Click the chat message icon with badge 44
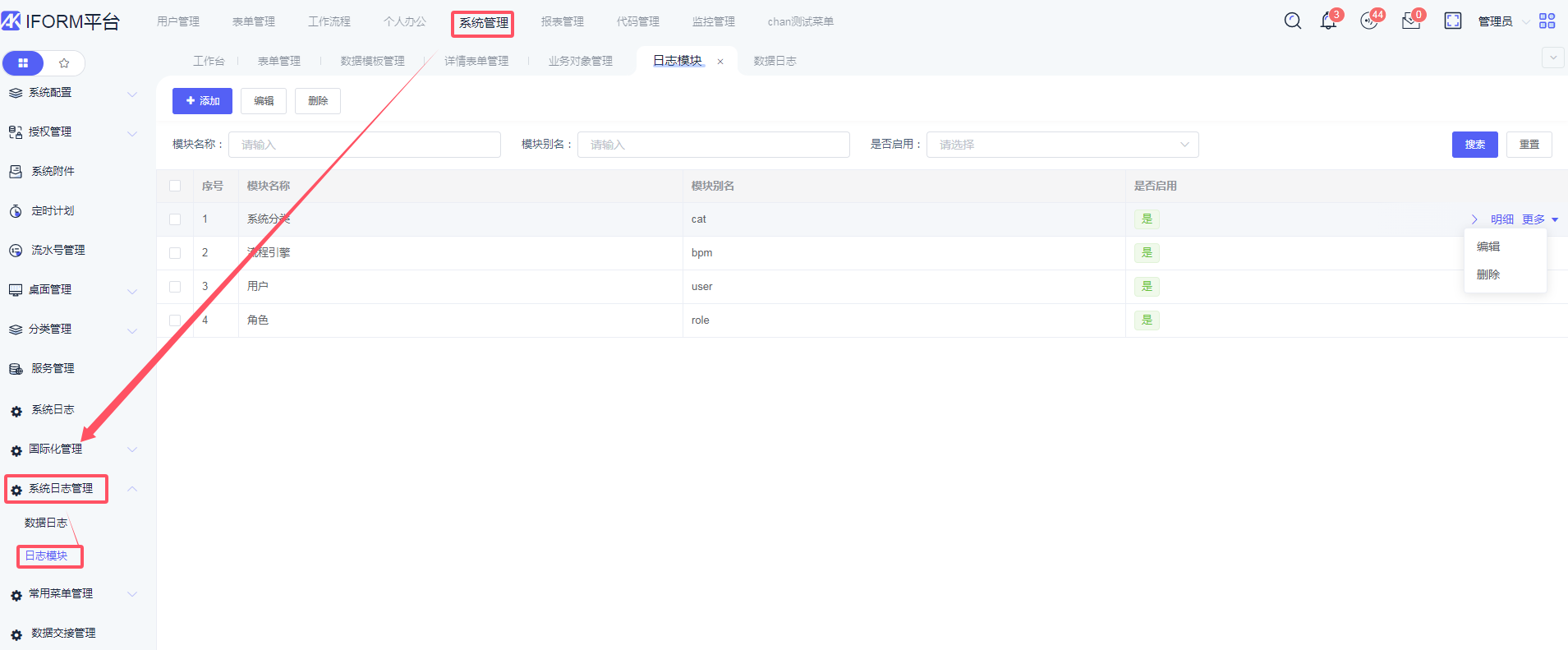The height and width of the screenshot is (650, 1568). [1368, 21]
